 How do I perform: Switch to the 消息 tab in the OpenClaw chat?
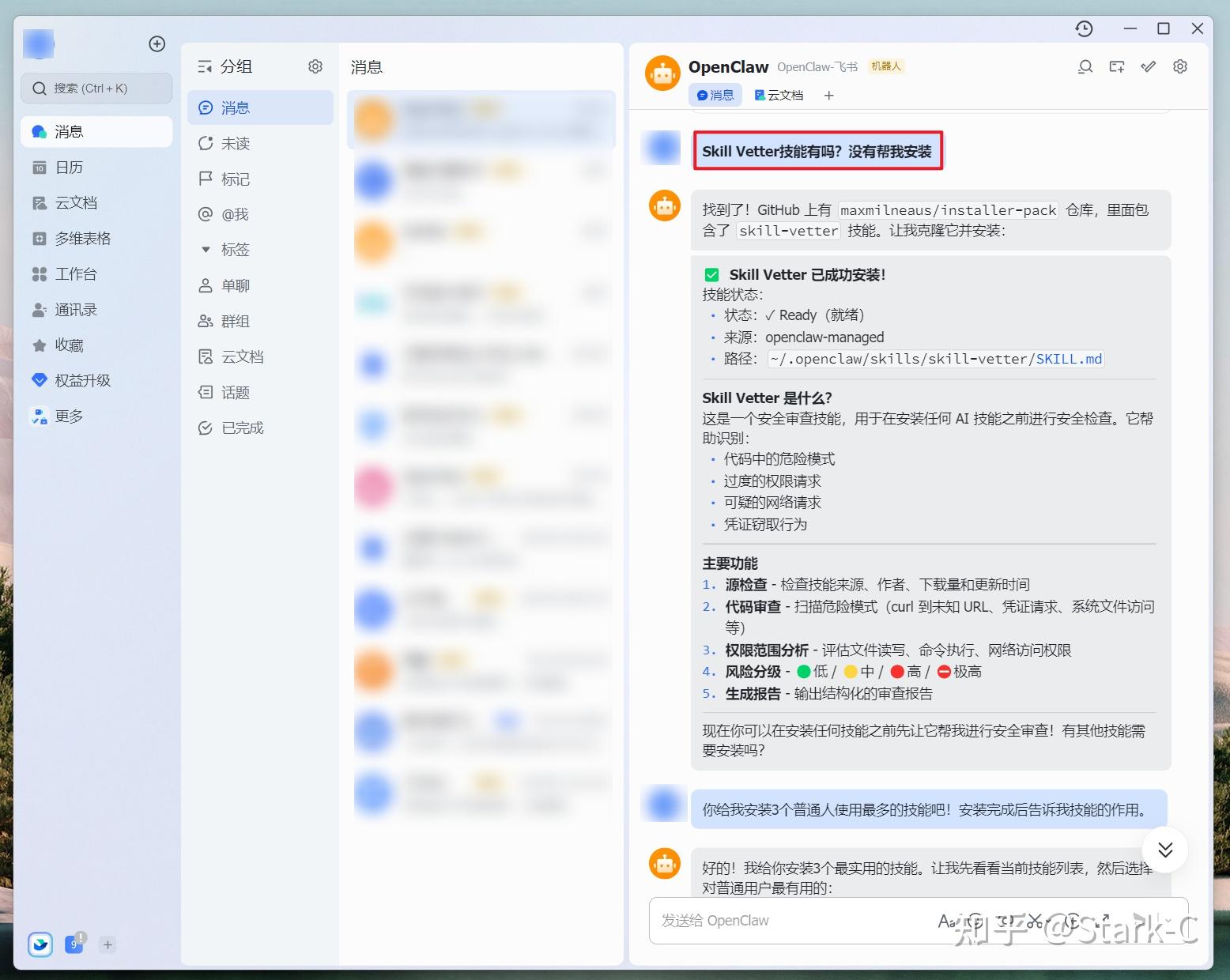[x=715, y=95]
